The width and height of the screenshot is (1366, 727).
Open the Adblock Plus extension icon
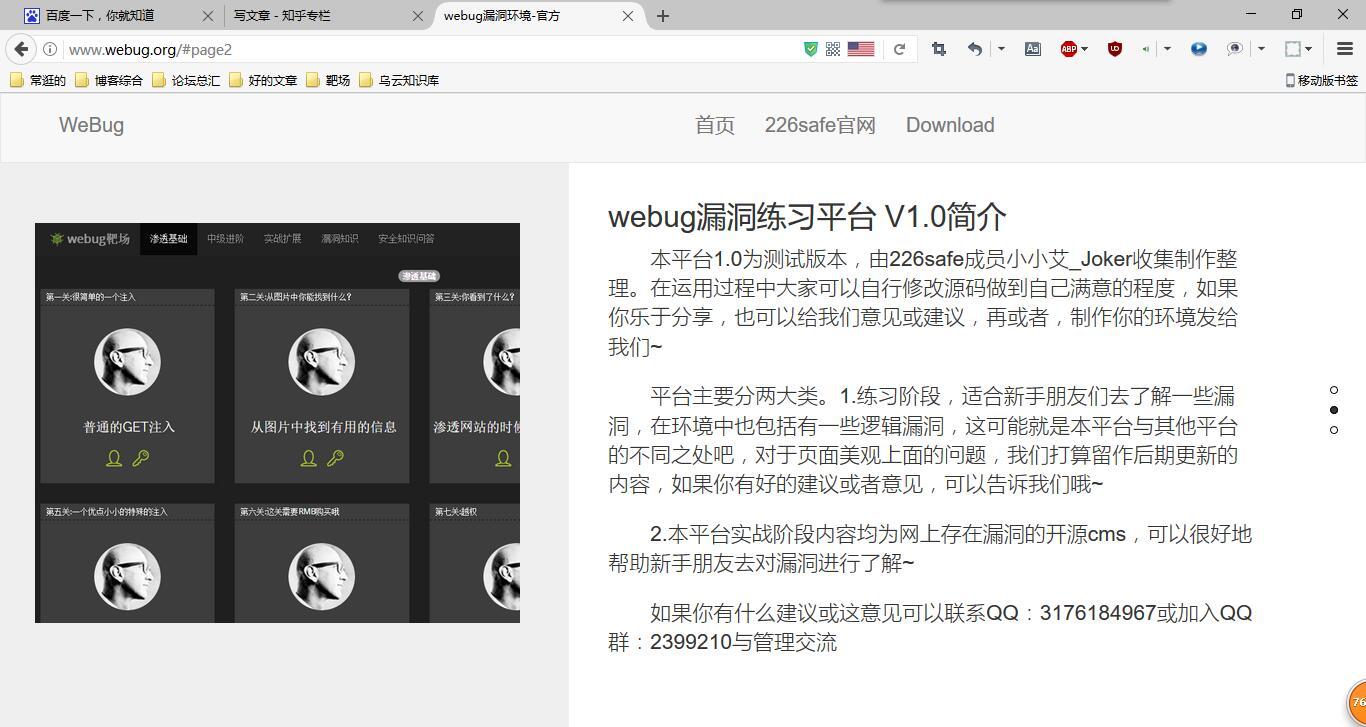tap(1068, 48)
